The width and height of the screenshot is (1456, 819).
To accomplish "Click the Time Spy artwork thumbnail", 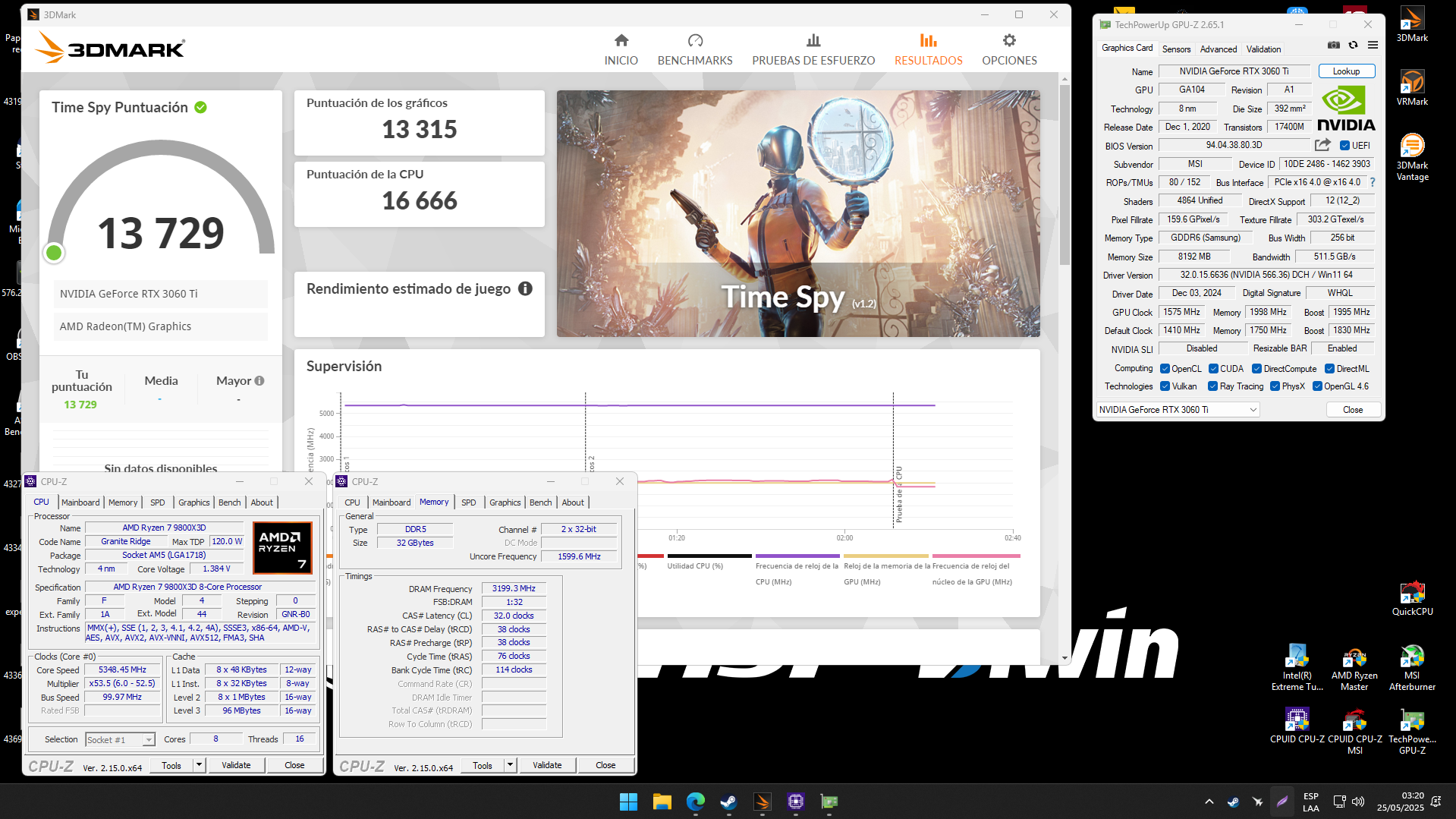I will 798,213.
